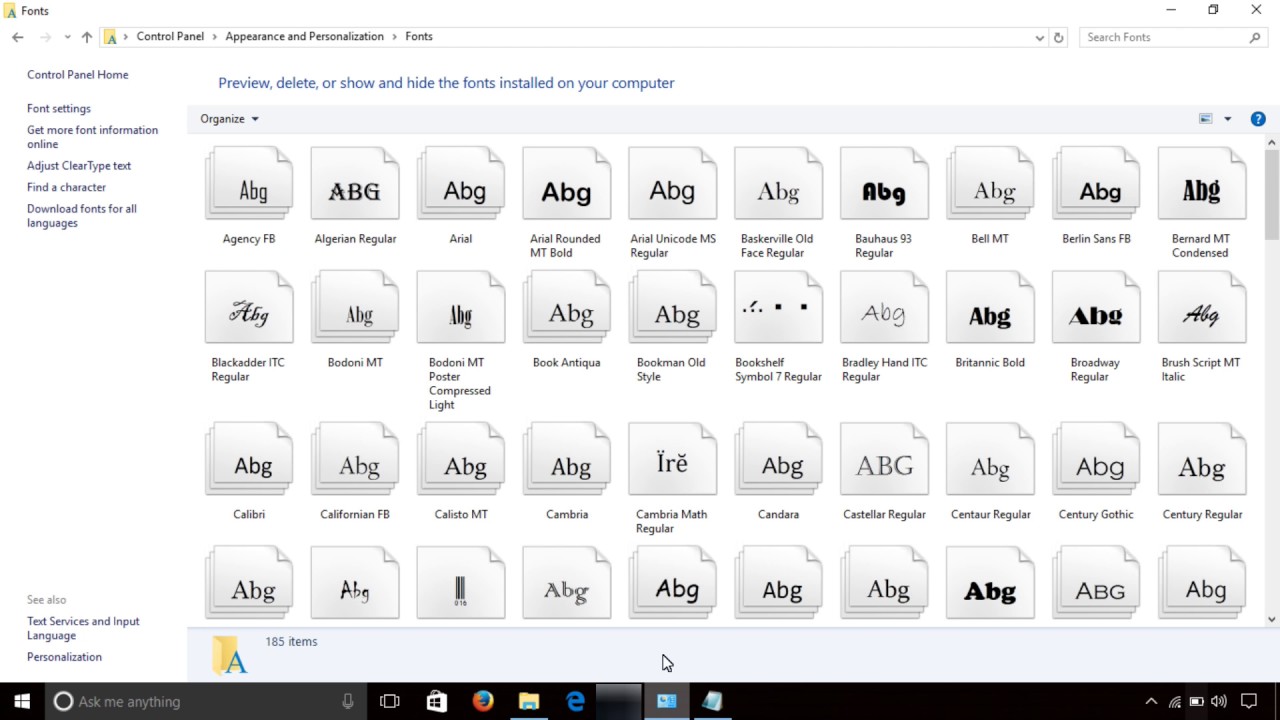1280x720 pixels.
Task: Select Blackadder ITC Regular font
Action: click(x=249, y=307)
